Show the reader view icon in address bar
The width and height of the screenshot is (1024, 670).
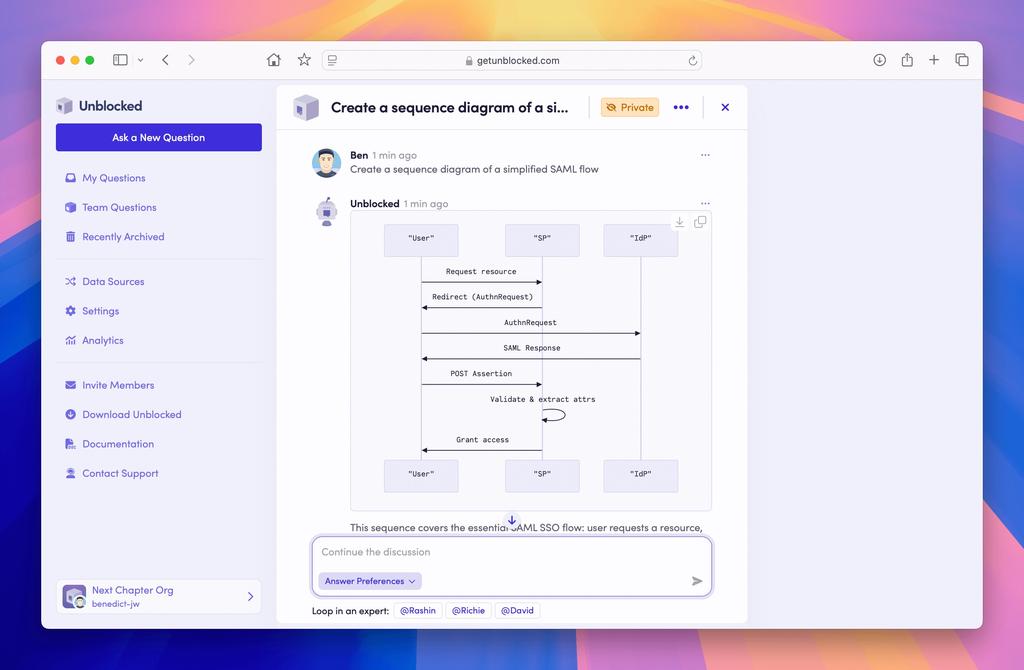pos(332,60)
